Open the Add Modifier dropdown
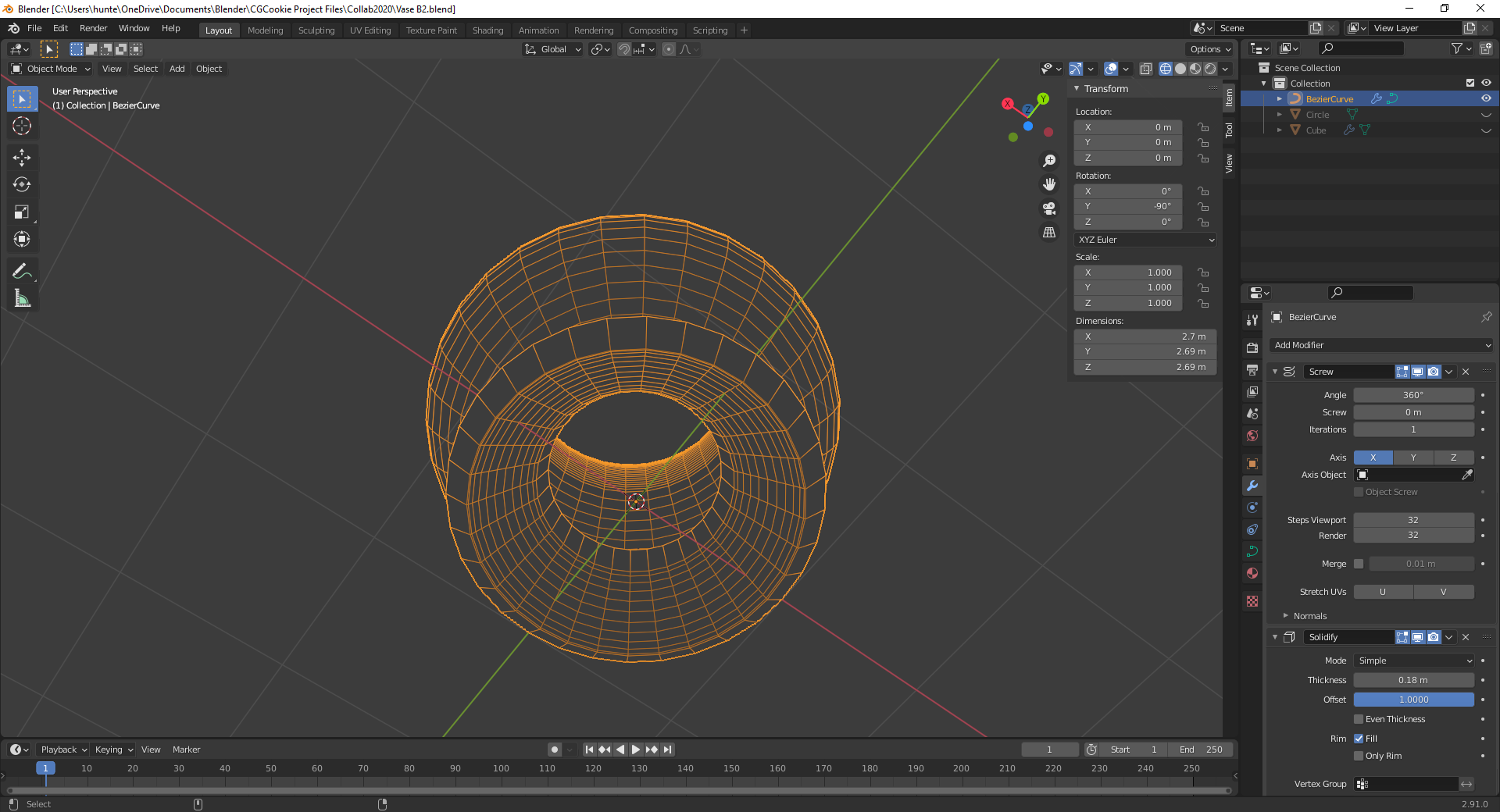This screenshot has width=1500, height=812. point(1381,345)
